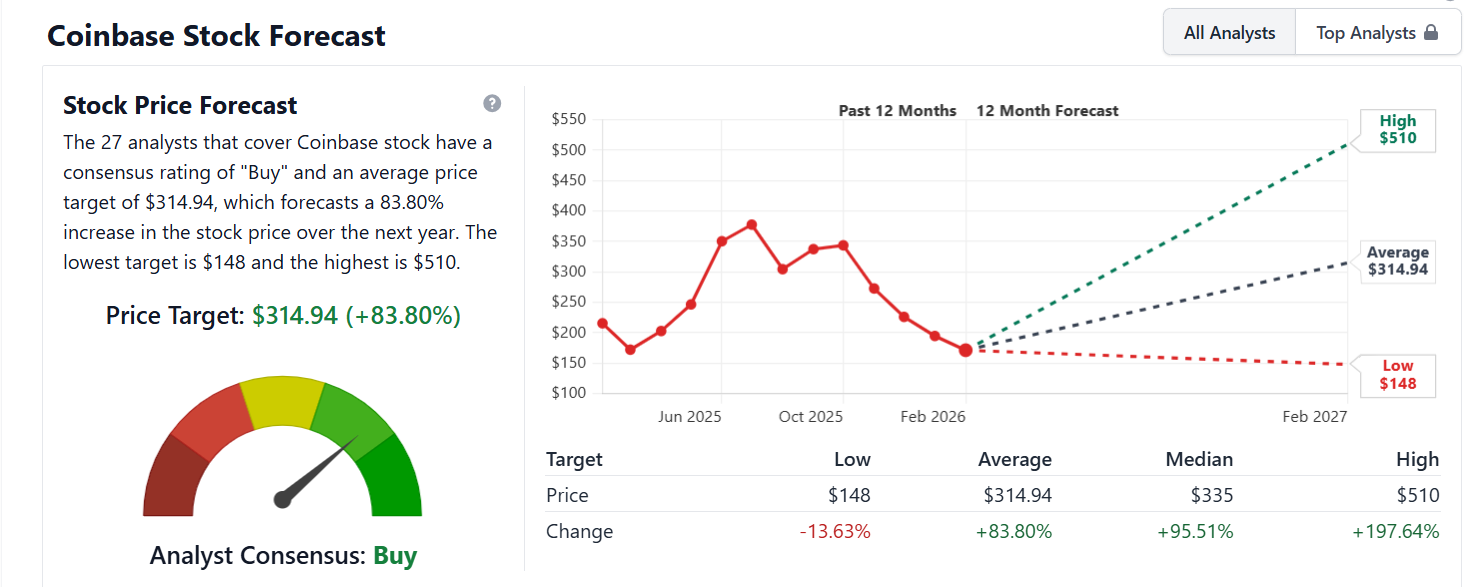Click the Low change -13.63% value
The height and width of the screenshot is (587, 1476).
(835, 531)
